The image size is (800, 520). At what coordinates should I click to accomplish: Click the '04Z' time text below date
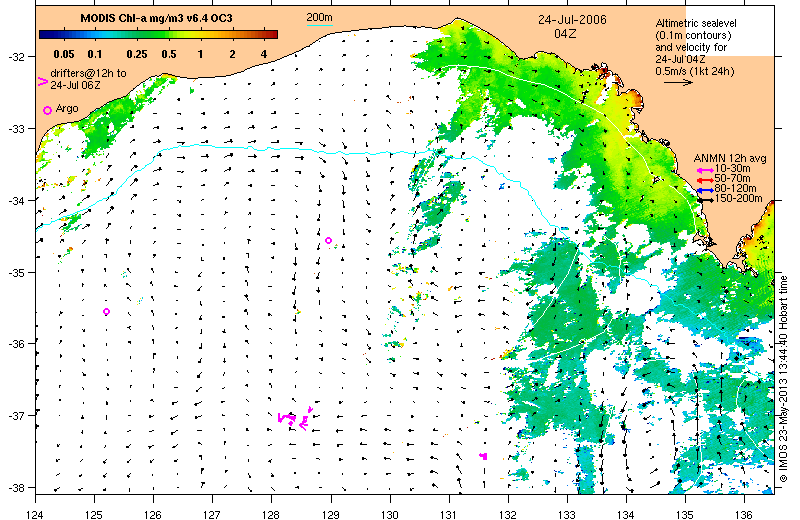coord(565,34)
